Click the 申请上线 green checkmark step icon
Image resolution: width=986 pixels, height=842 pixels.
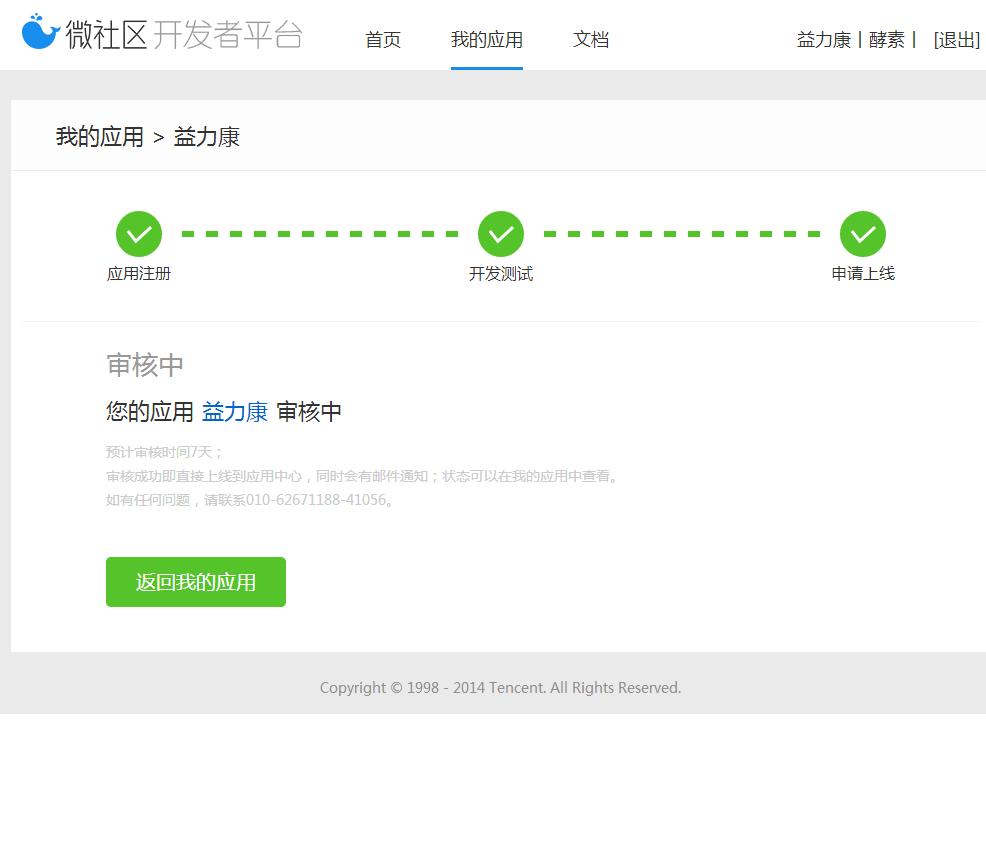pyautogui.click(x=863, y=234)
